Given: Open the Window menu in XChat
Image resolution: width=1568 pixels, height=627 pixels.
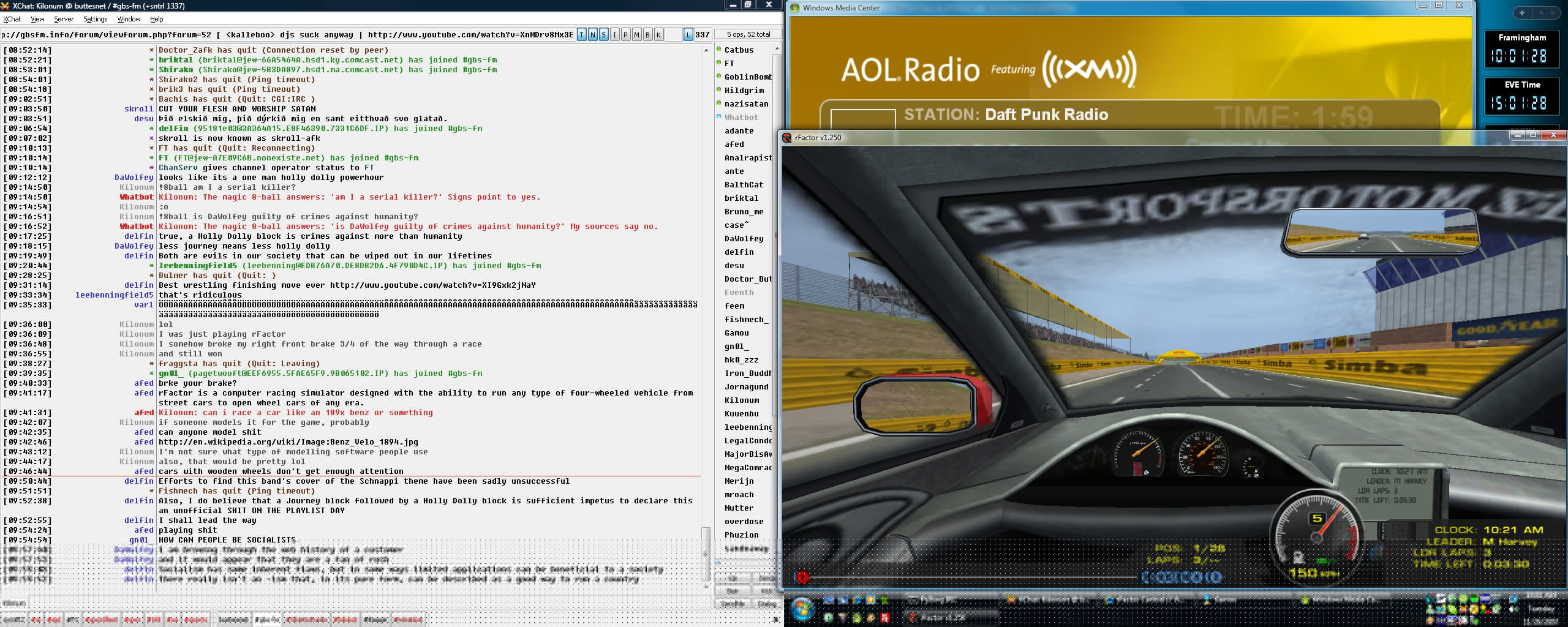Looking at the screenshot, I should (129, 19).
